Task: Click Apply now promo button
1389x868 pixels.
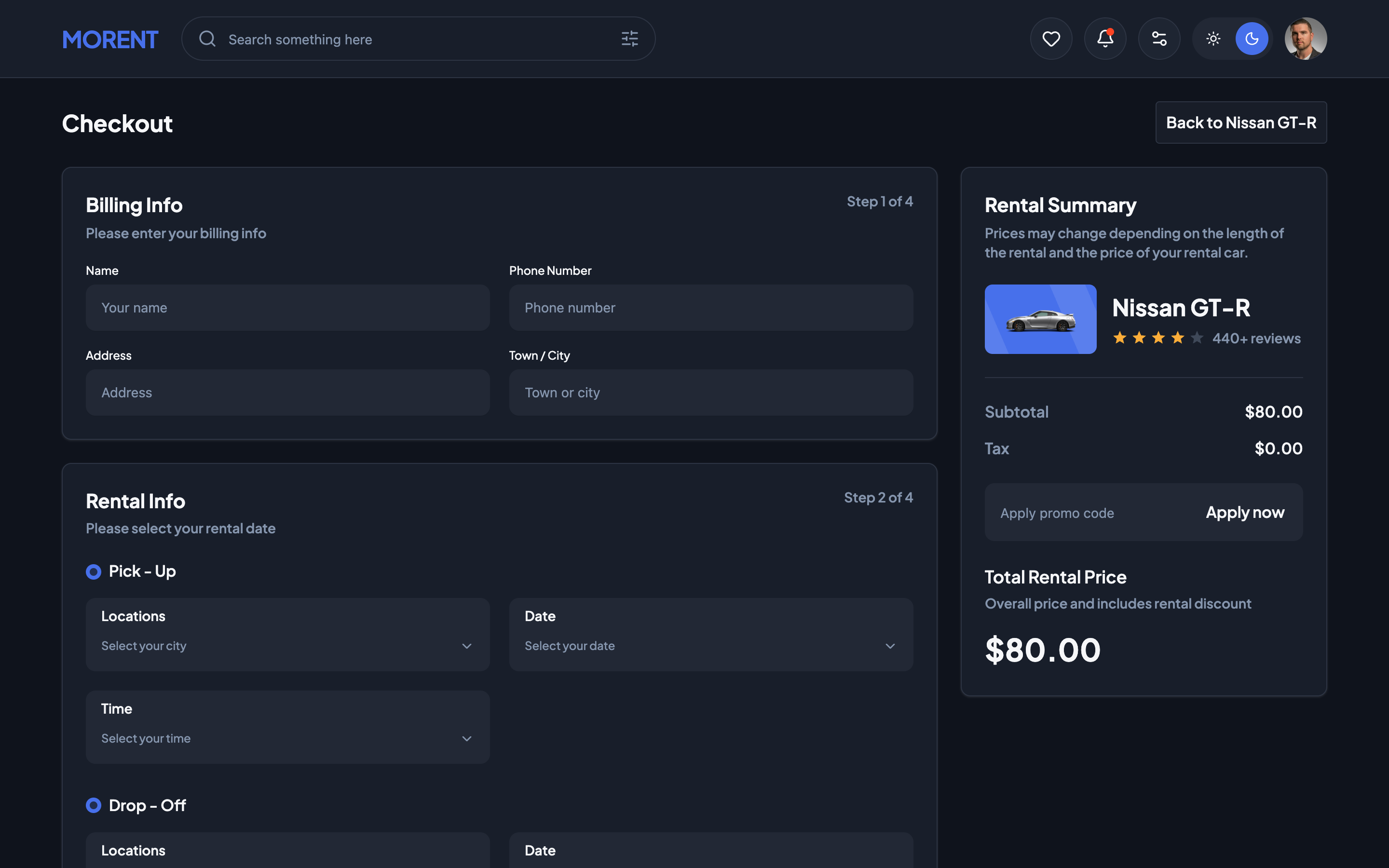Action: click(x=1245, y=512)
